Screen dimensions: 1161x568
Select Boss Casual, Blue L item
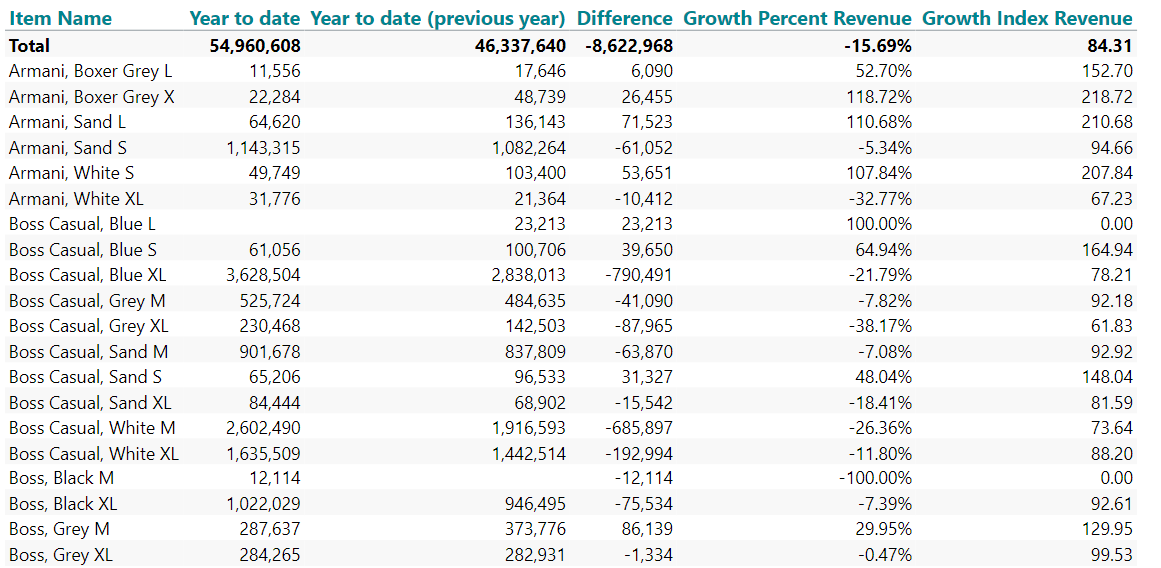point(81,224)
